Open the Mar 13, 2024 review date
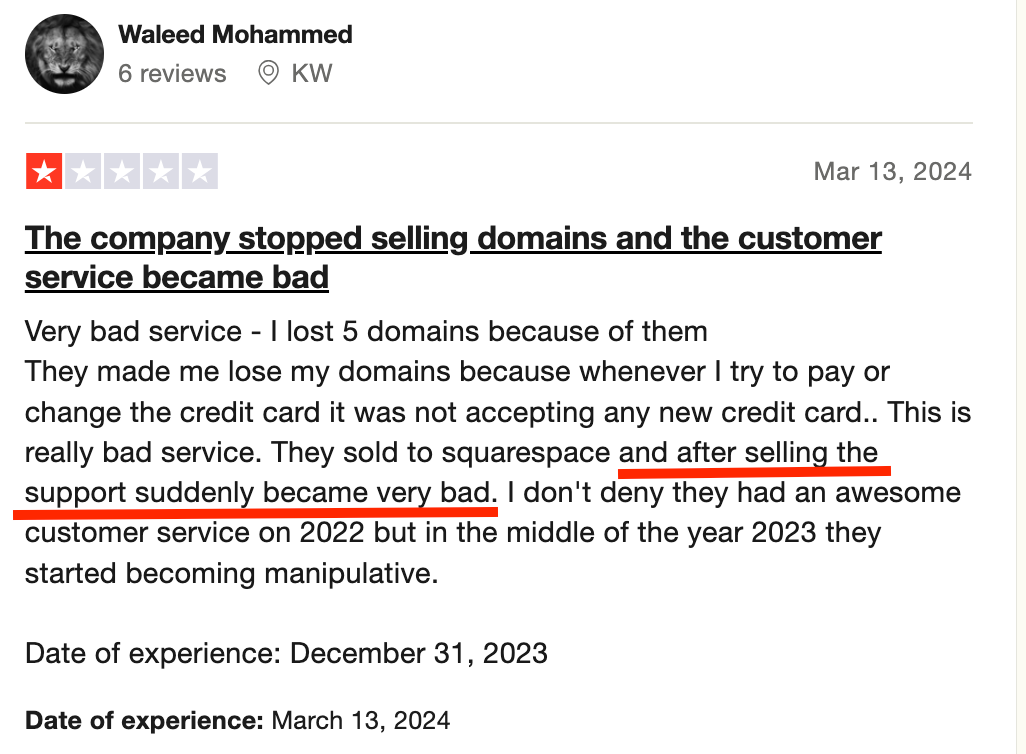Image resolution: width=1026 pixels, height=754 pixels. tap(893, 171)
